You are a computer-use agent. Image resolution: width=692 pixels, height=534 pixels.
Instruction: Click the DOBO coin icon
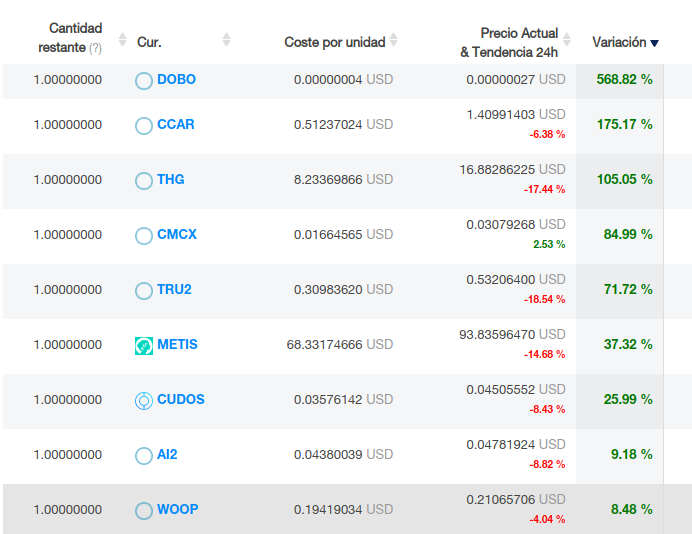[x=144, y=80]
